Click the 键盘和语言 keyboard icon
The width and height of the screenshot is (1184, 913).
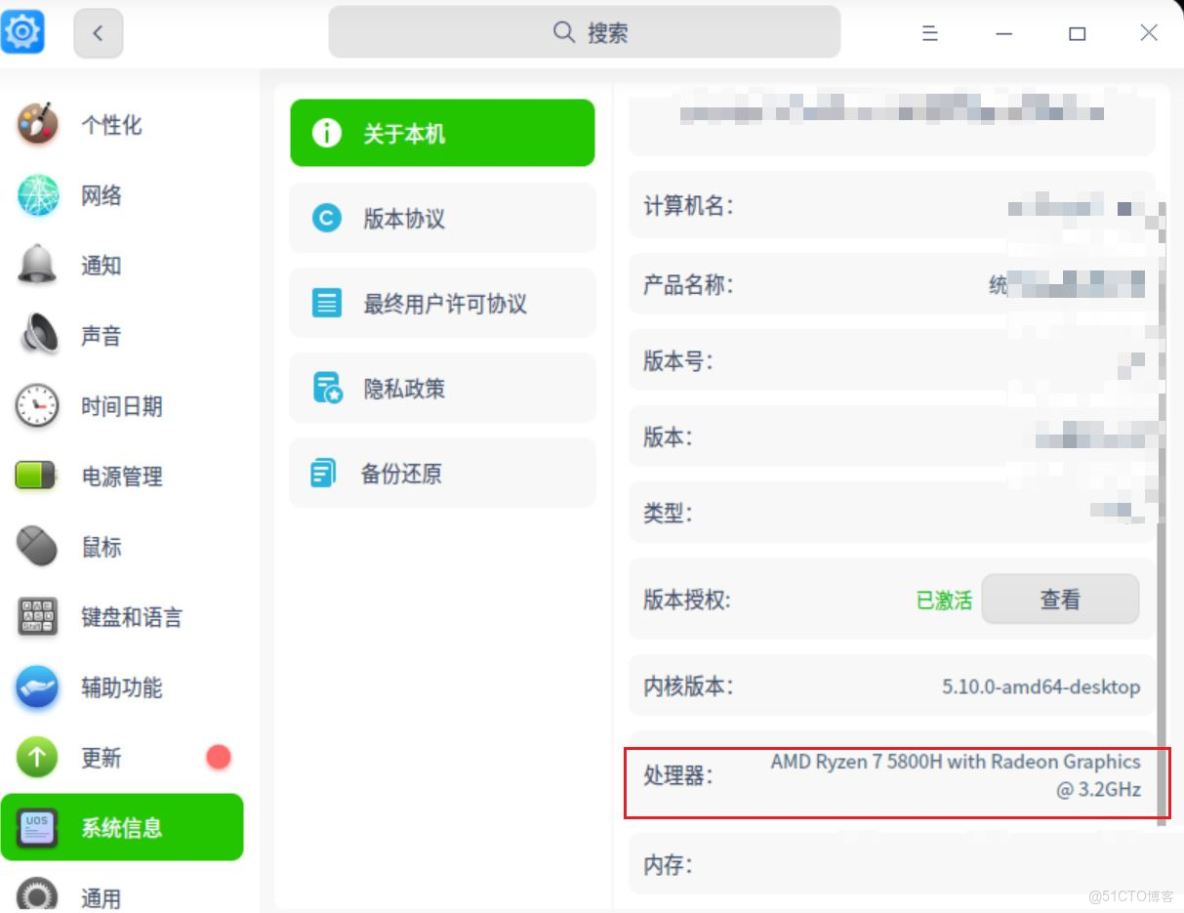[37, 618]
